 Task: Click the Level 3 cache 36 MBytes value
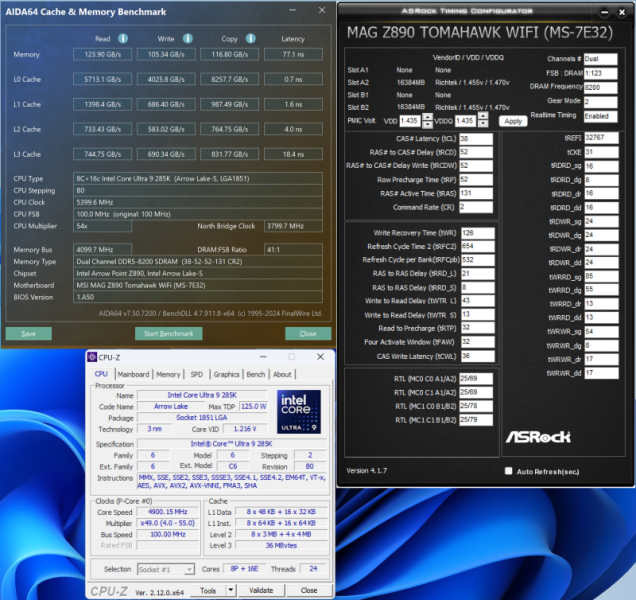[x=281, y=546]
